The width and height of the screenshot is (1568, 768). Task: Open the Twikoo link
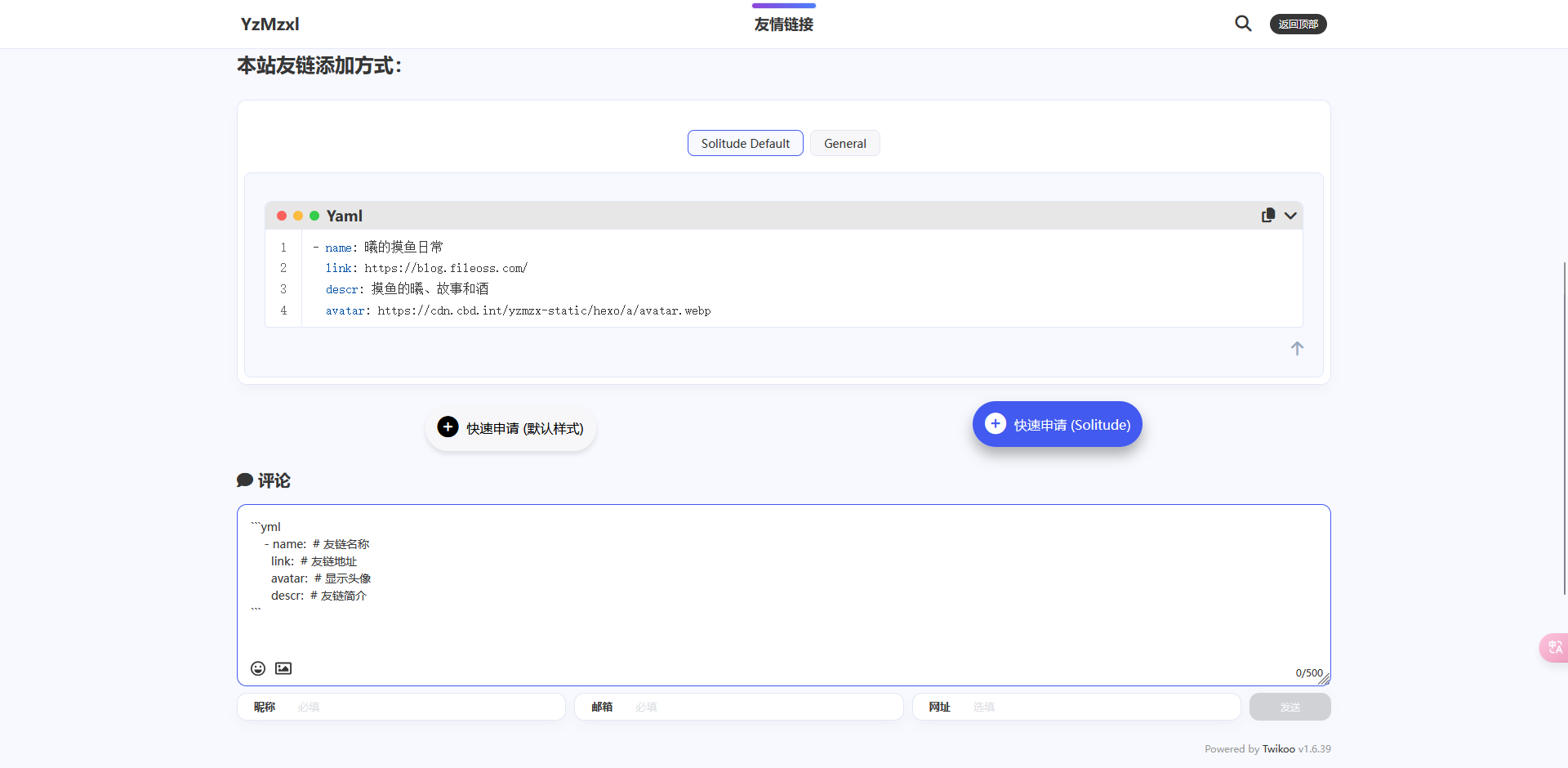click(x=1278, y=749)
